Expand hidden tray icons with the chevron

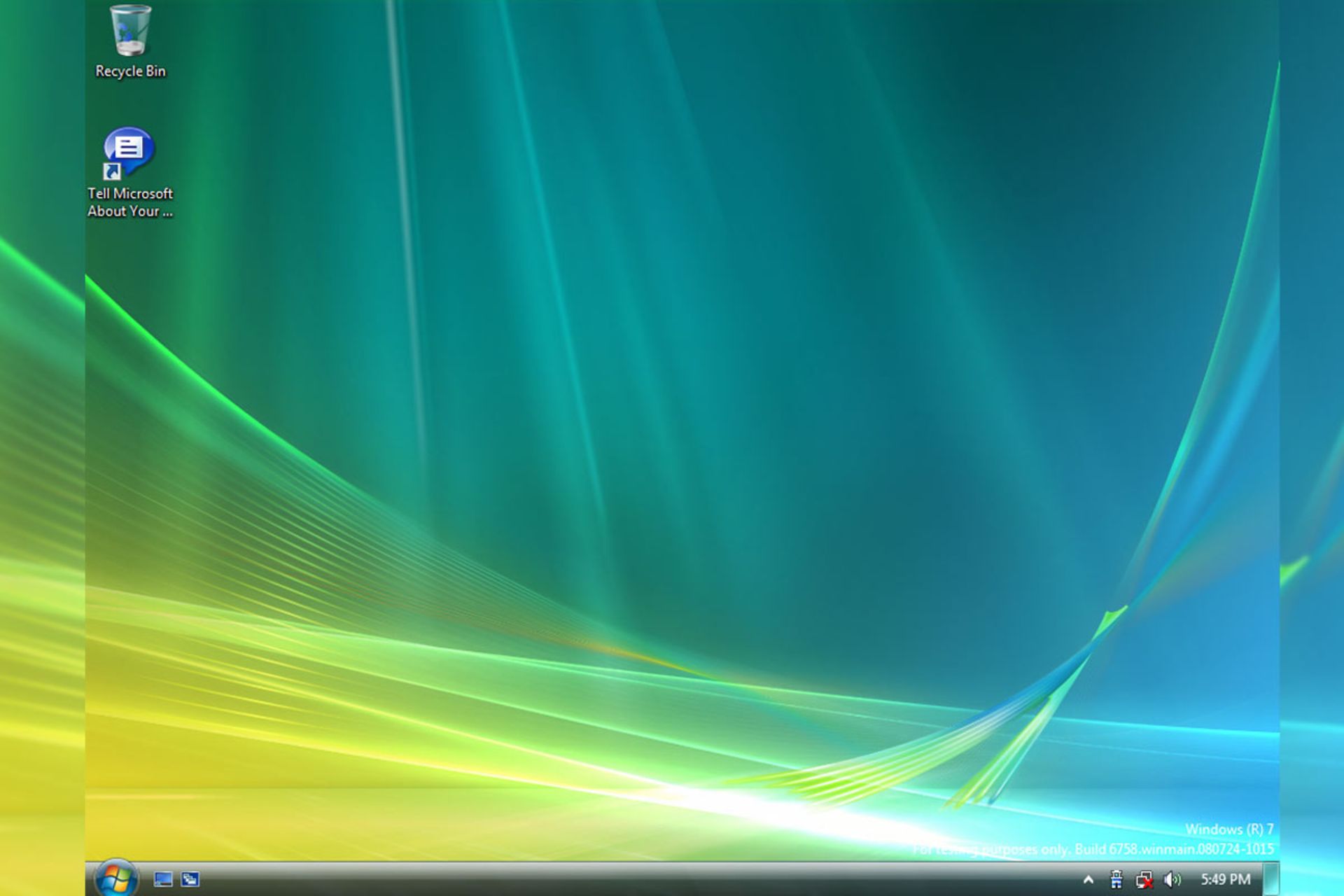[1088, 879]
